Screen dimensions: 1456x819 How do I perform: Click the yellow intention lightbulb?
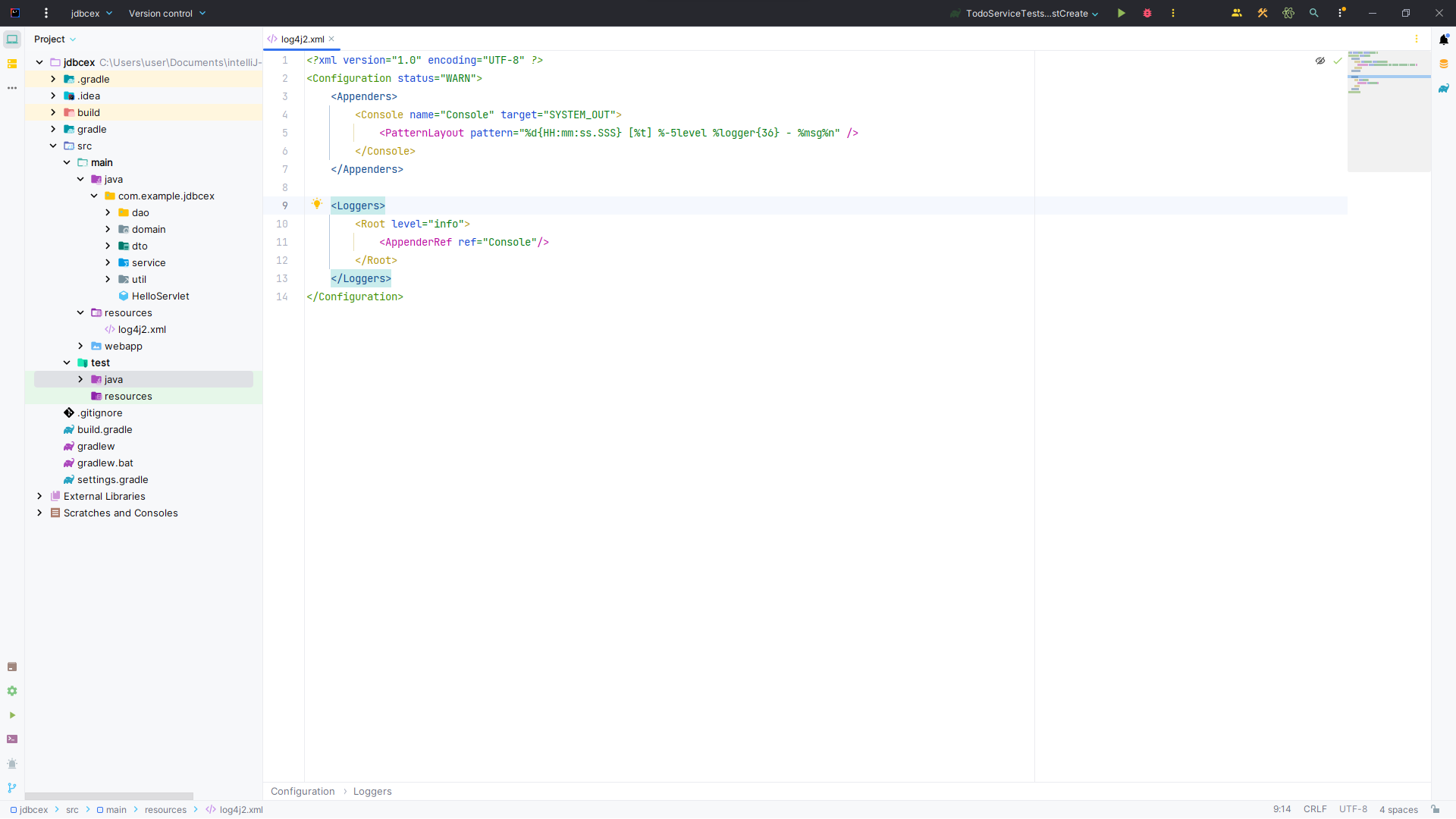click(x=317, y=204)
